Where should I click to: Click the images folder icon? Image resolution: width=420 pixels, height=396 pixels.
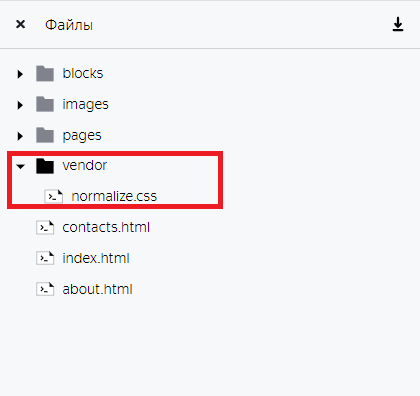[x=45, y=104]
